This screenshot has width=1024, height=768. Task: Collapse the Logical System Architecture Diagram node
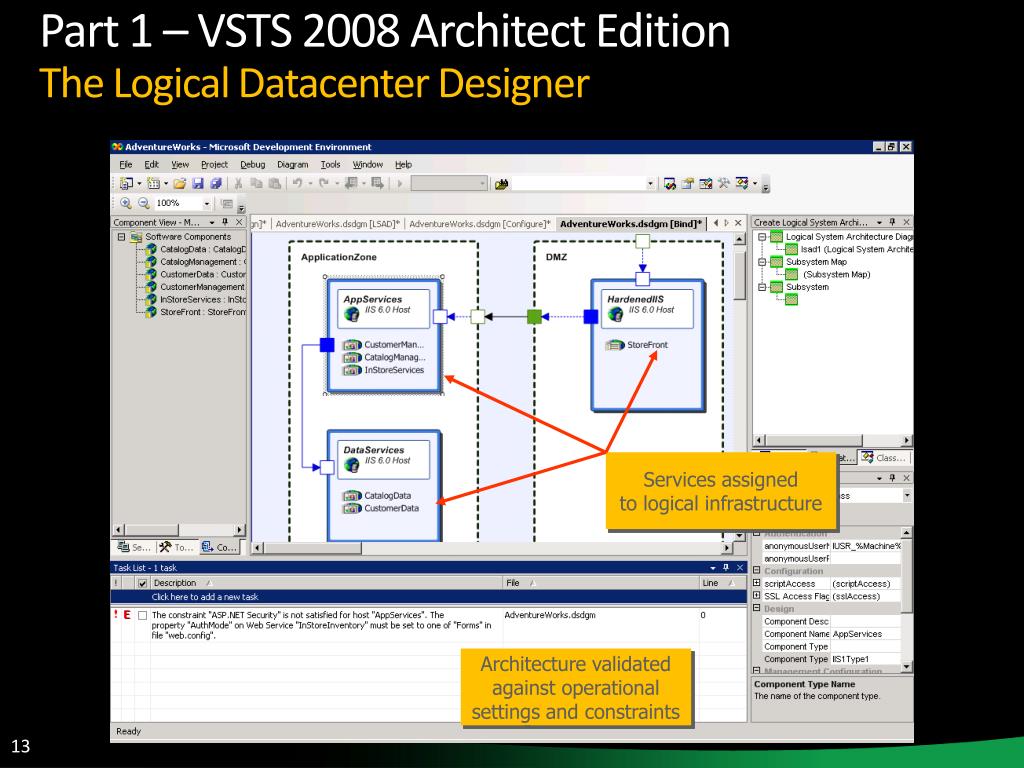761,236
